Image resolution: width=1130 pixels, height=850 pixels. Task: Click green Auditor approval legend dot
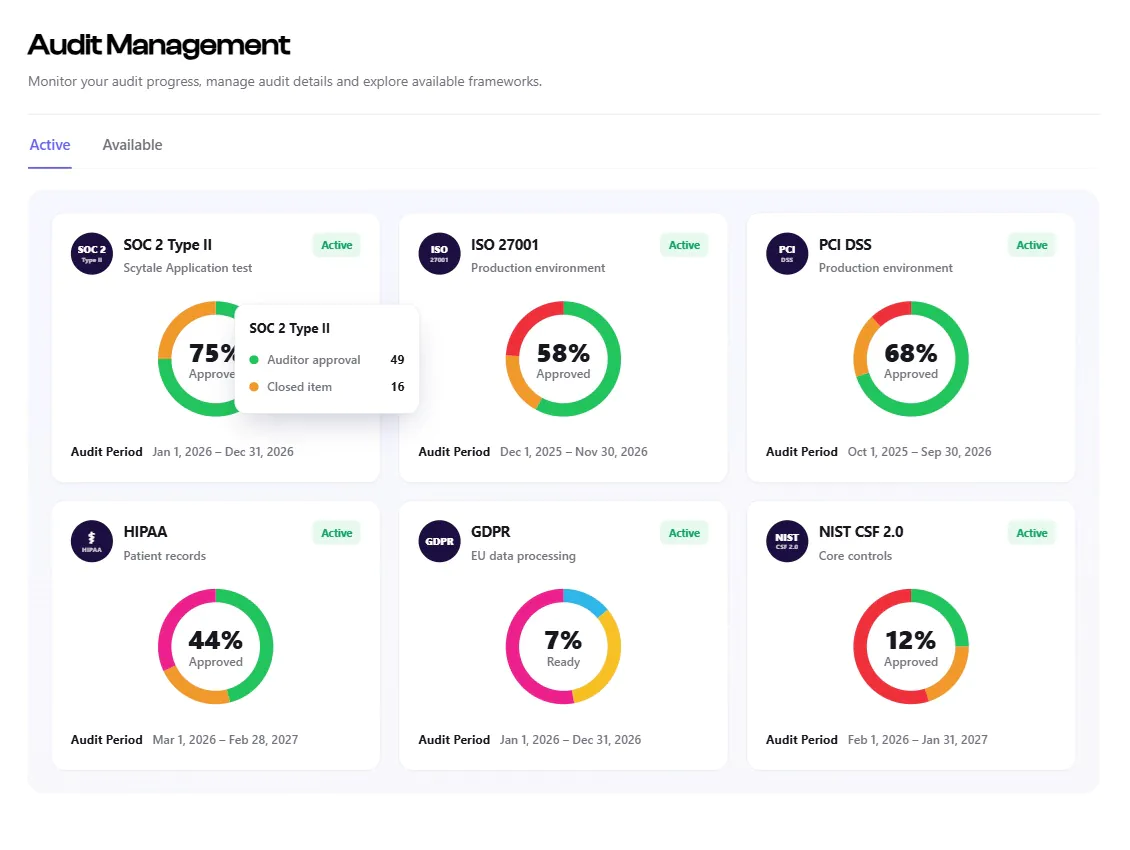tap(254, 360)
